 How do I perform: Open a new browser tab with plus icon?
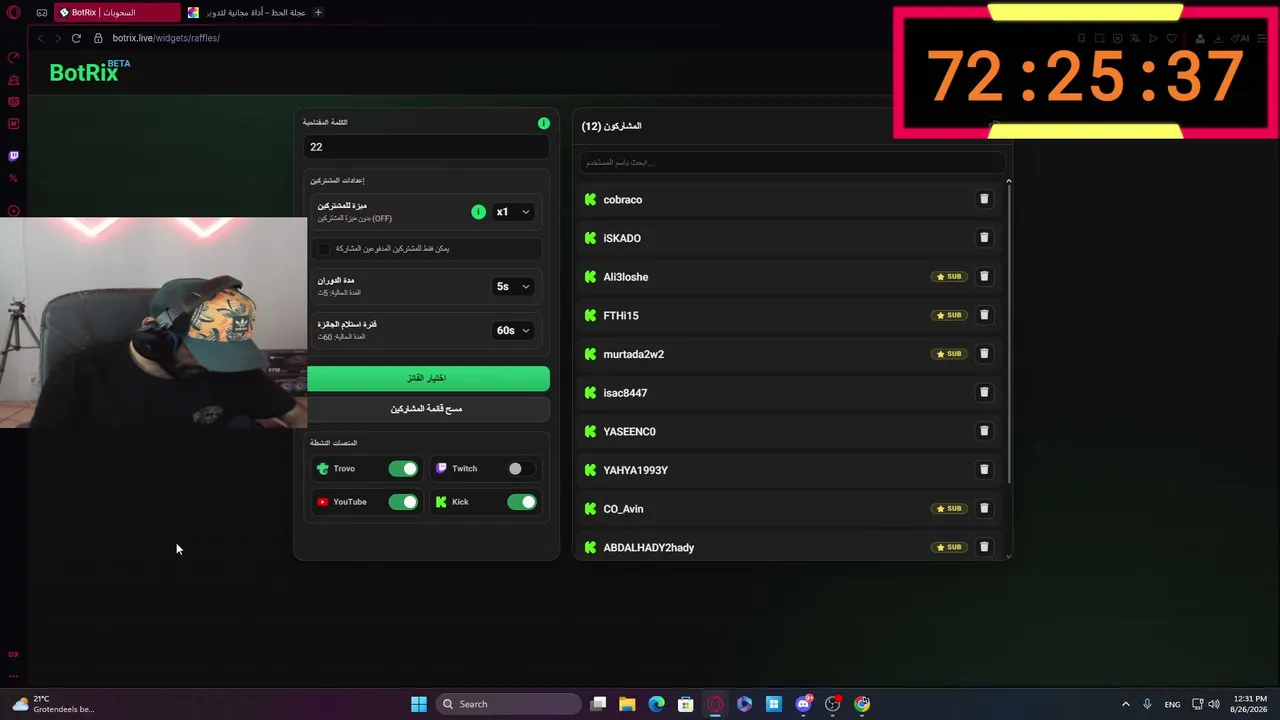318,12
